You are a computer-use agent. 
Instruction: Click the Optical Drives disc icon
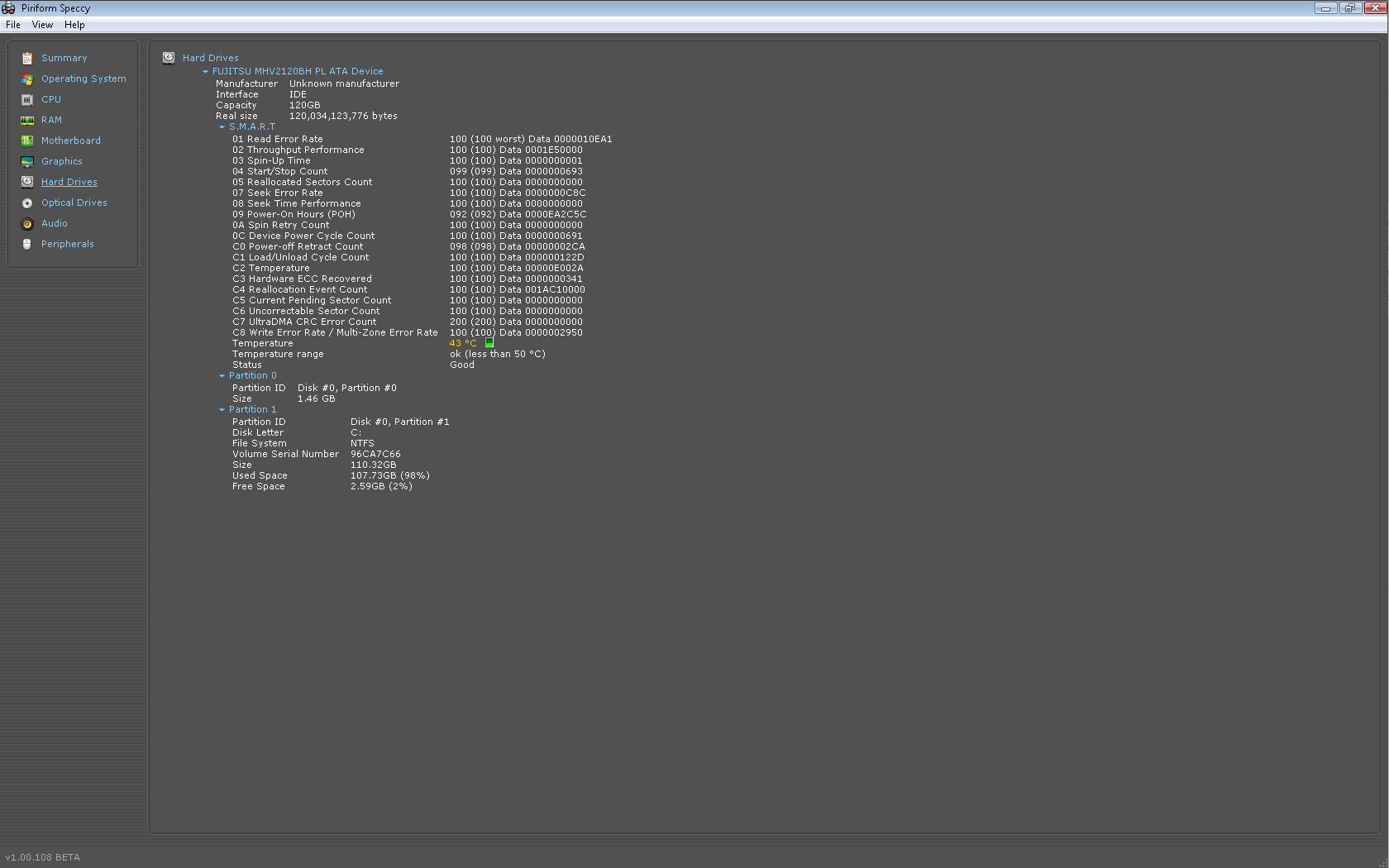pos(27,203)
